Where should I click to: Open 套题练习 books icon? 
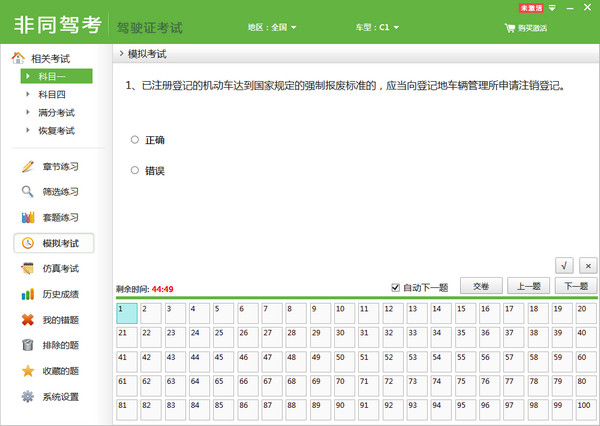tap(27, 218)
